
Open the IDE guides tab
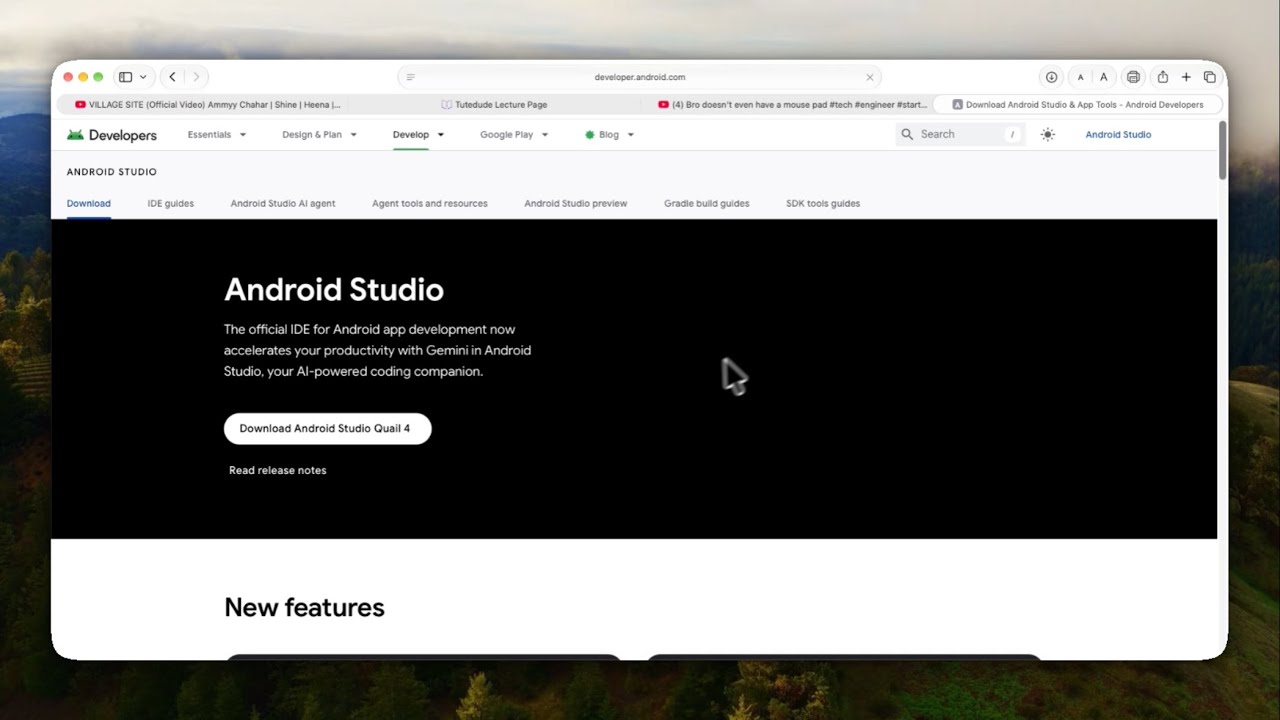tap(171, 203)
